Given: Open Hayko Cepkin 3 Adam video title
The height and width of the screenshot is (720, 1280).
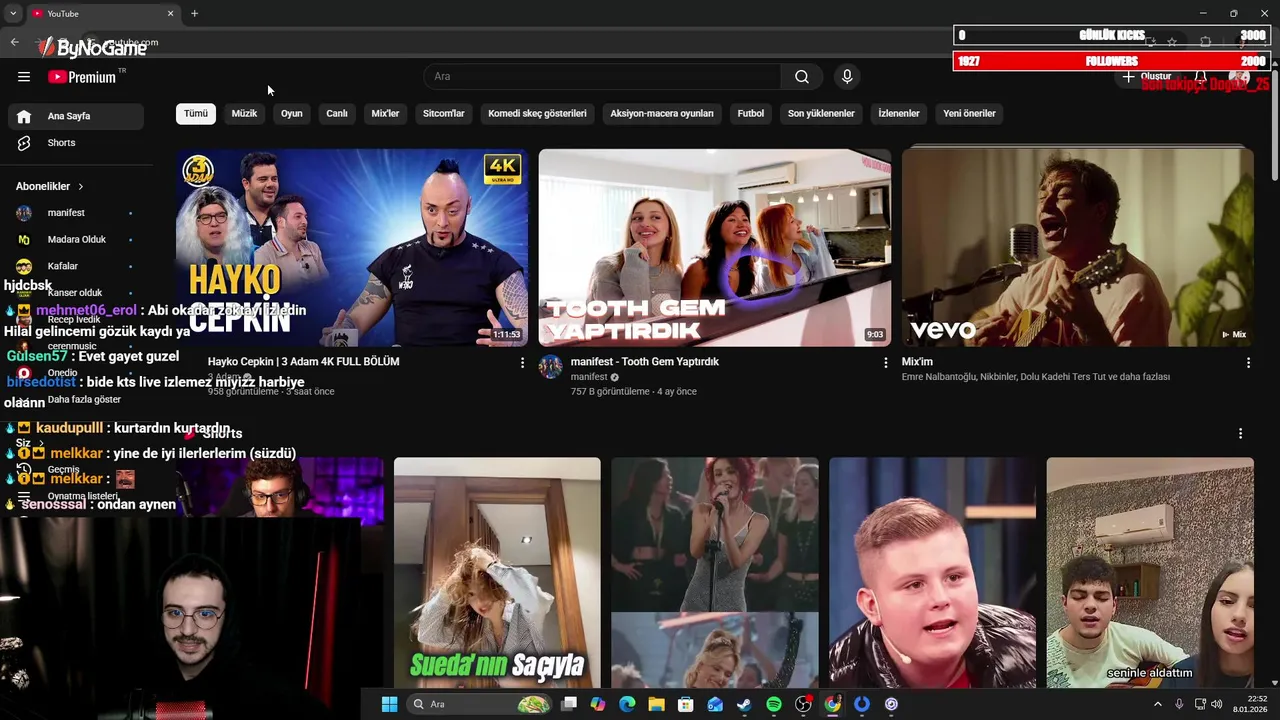Looking at the screenshot, I should 303,362.
